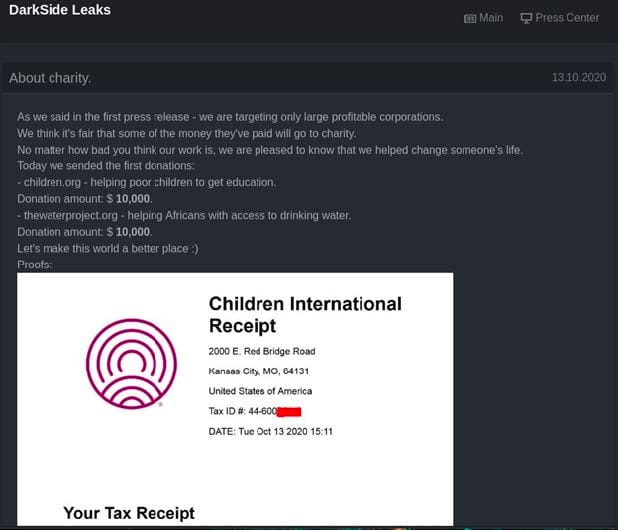
Task: Click the first press release sentence
Action: [x=230, y=117]
